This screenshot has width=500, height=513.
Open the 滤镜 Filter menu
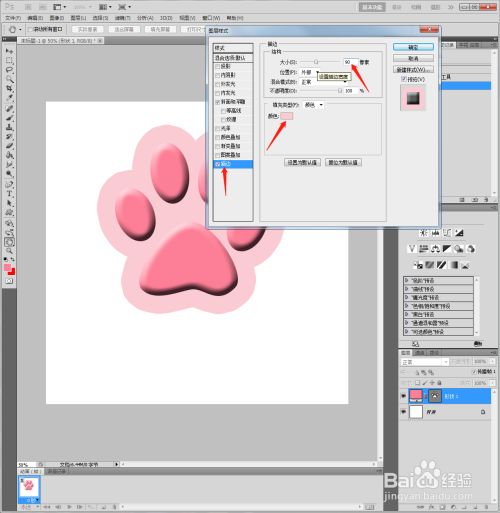point(122,18)
